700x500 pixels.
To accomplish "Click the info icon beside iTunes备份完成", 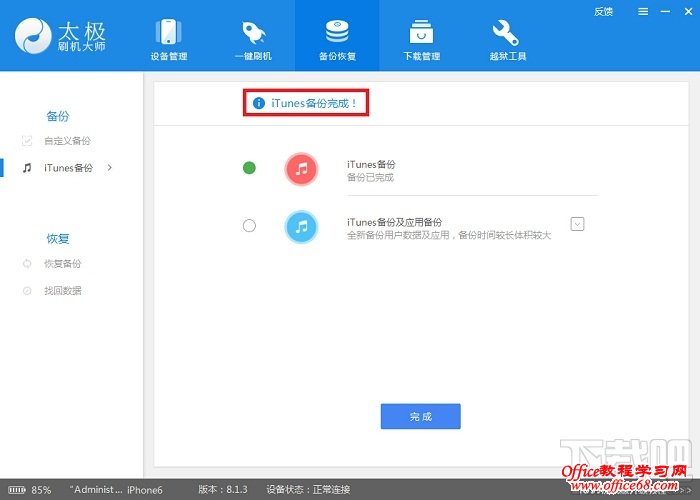I will [x=258, y=103].
